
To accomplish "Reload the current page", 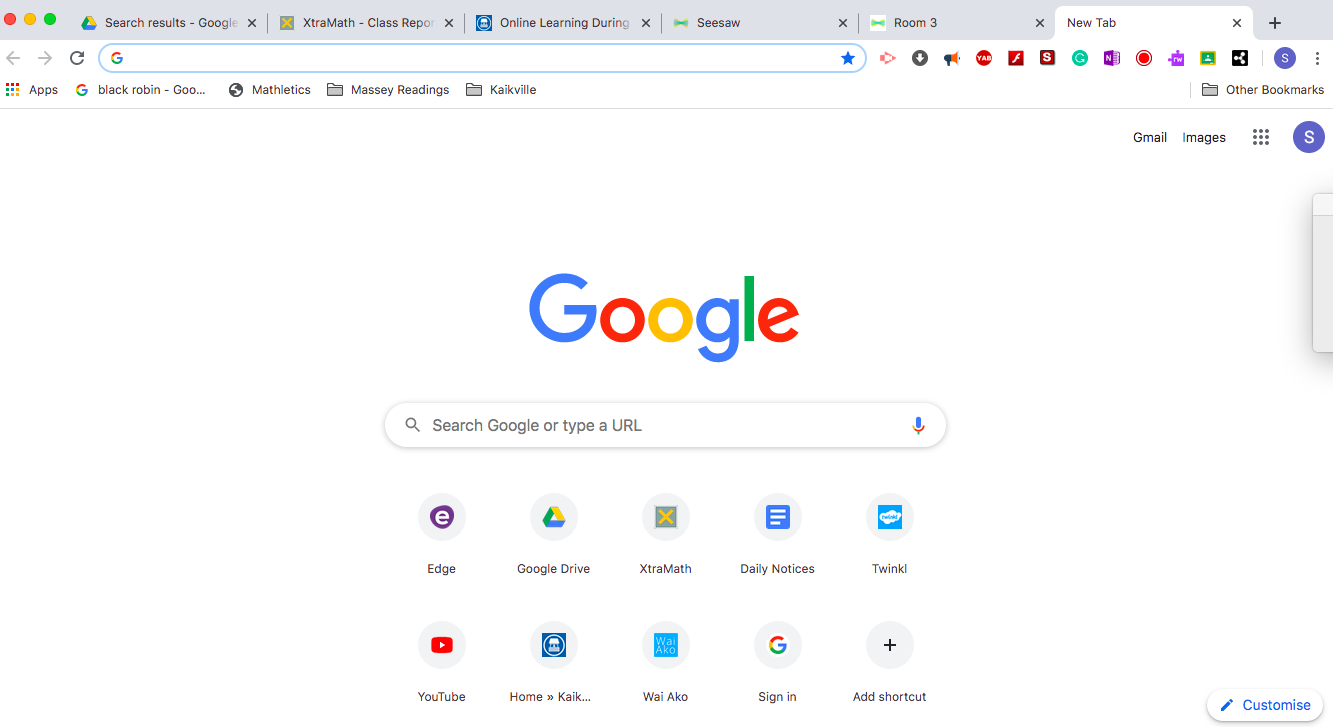I will click(77, 58).
